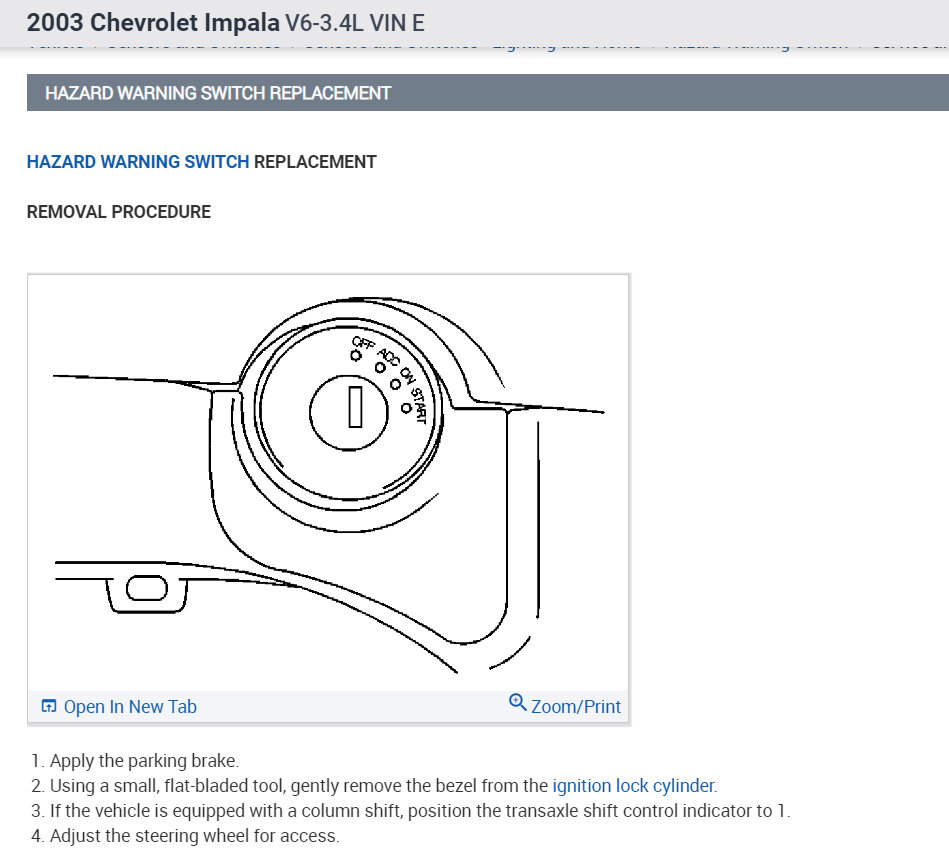Click the Open In New Tab icon
Viewport: 949px width, 863px height.
point(48,706)
